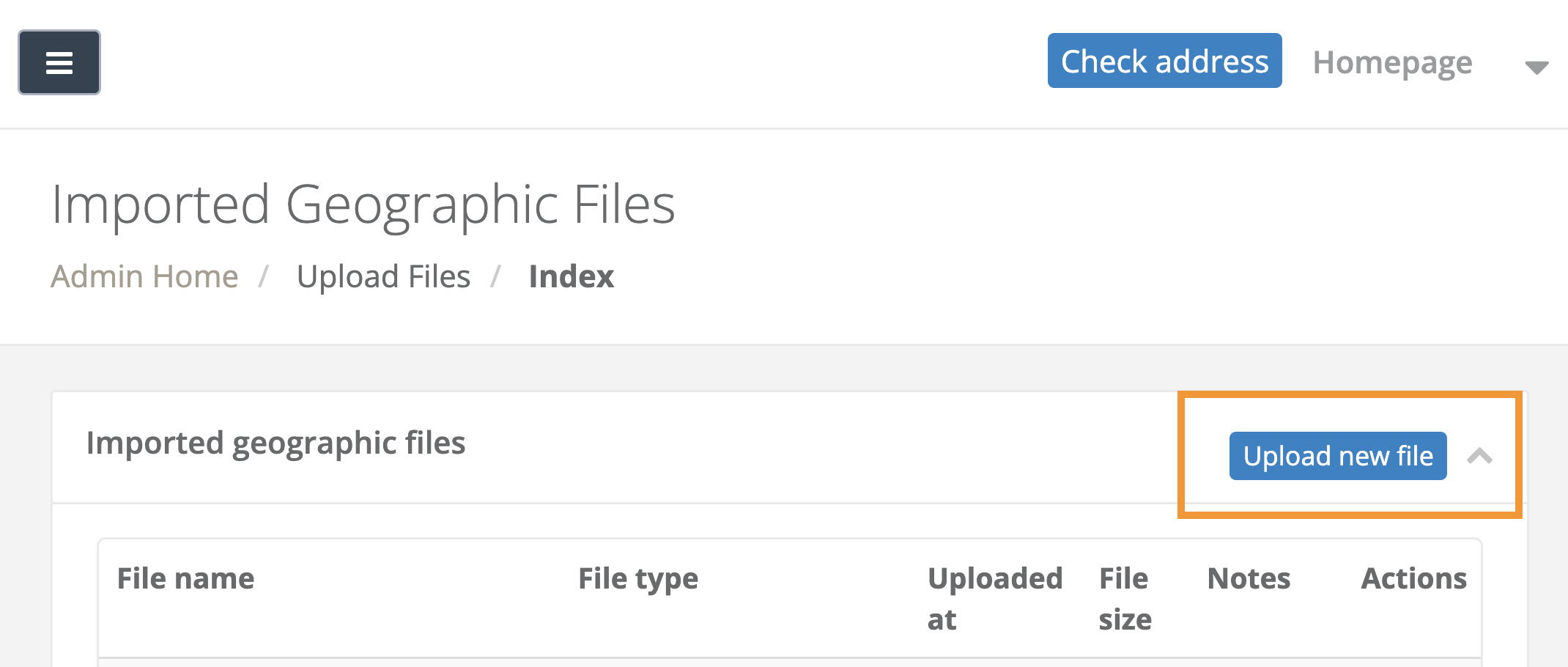This screenshot has width=1568, height=667.
Task: Select the Index breadcrumb item
Action: [571, 277]
